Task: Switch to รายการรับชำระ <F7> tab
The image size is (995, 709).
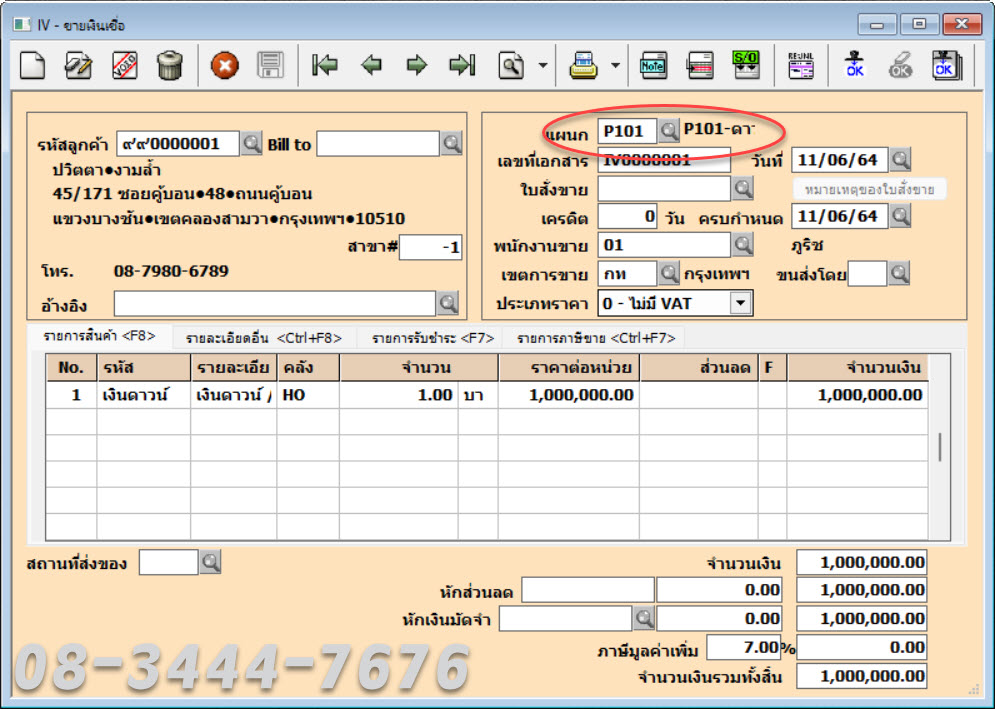Action: pyautogui.click(x=433, y=338)
